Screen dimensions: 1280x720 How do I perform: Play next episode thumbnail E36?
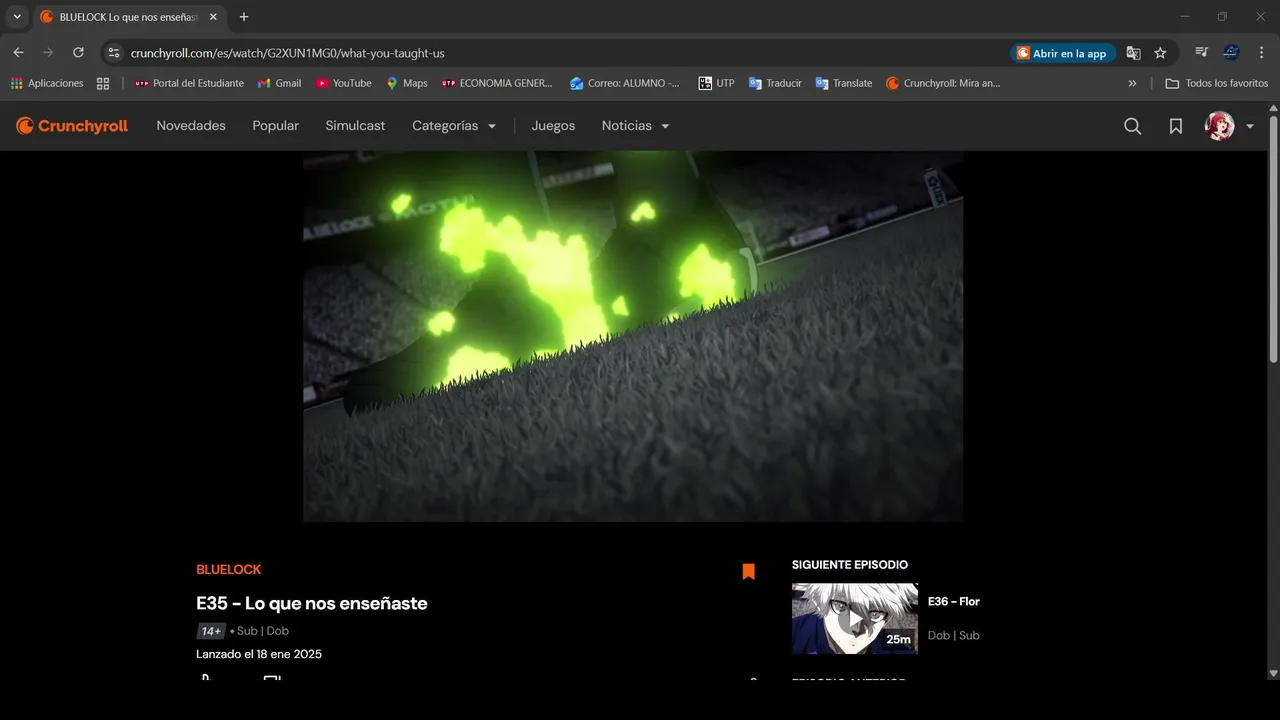point(854,619)
